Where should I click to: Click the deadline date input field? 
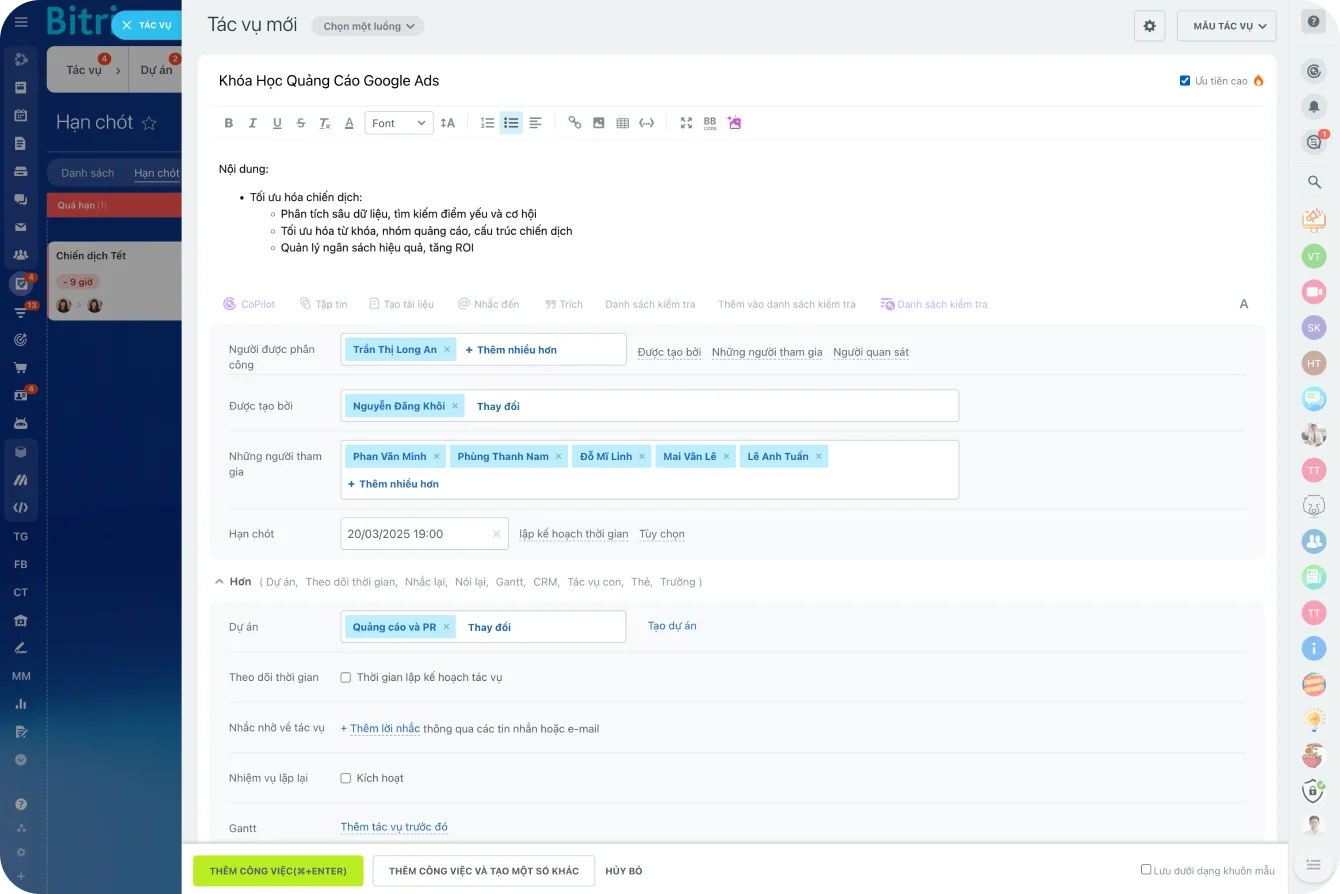pos(415,534)
